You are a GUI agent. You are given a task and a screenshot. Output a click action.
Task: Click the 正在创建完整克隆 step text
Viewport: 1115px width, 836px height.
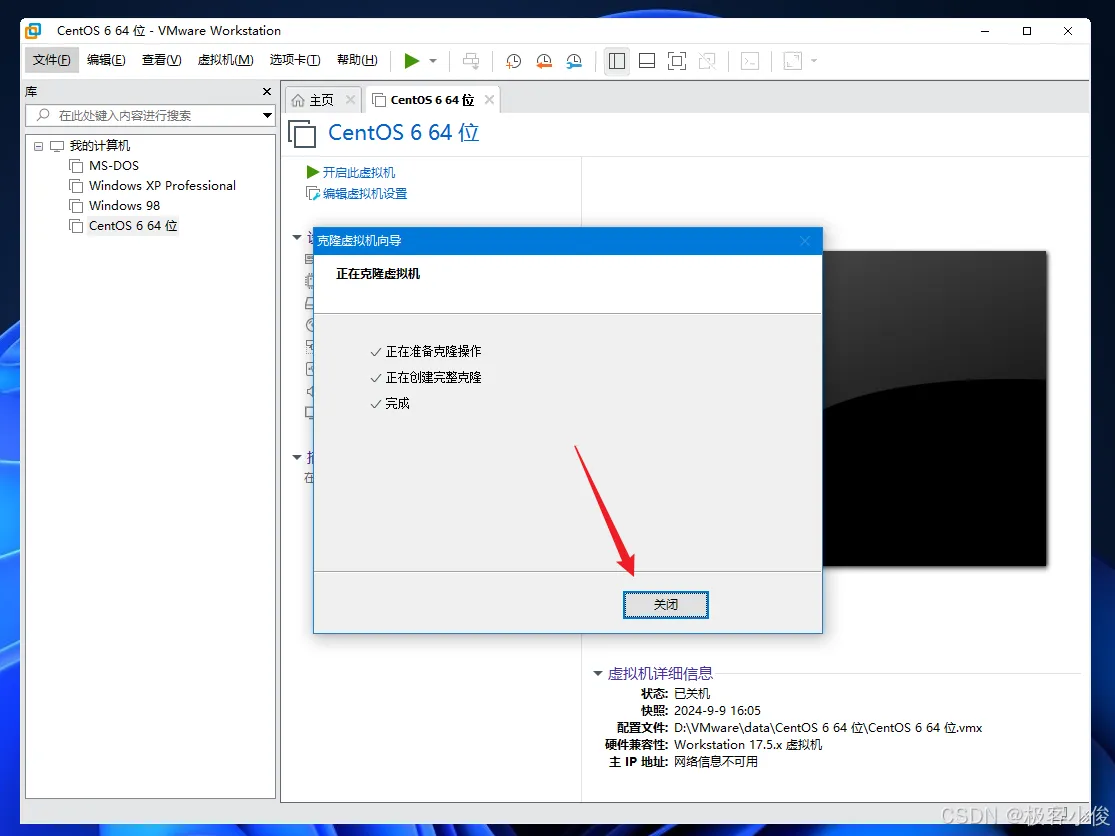click(433, 377)
